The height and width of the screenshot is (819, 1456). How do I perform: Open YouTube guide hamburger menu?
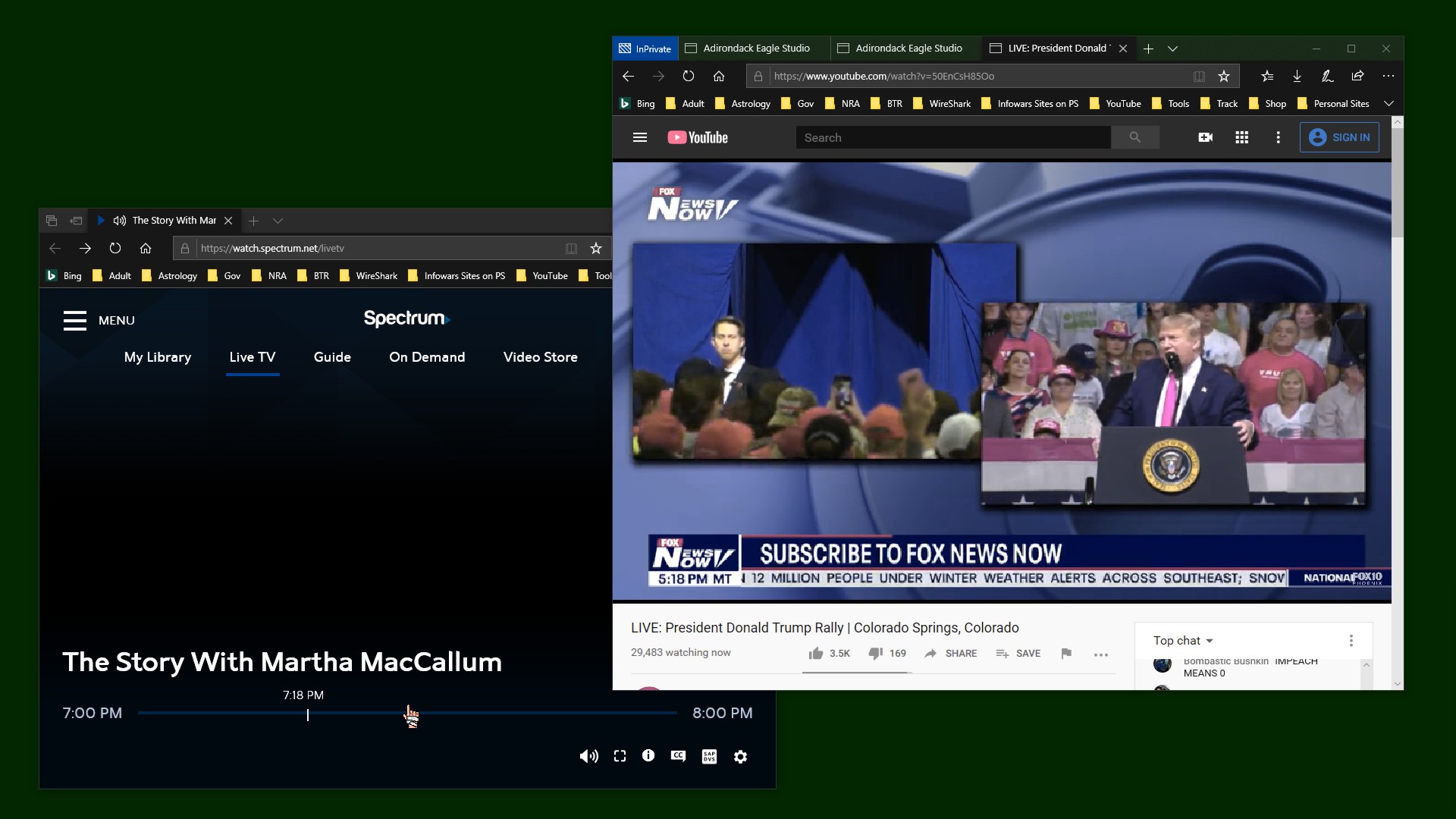[x=640, y=137]
